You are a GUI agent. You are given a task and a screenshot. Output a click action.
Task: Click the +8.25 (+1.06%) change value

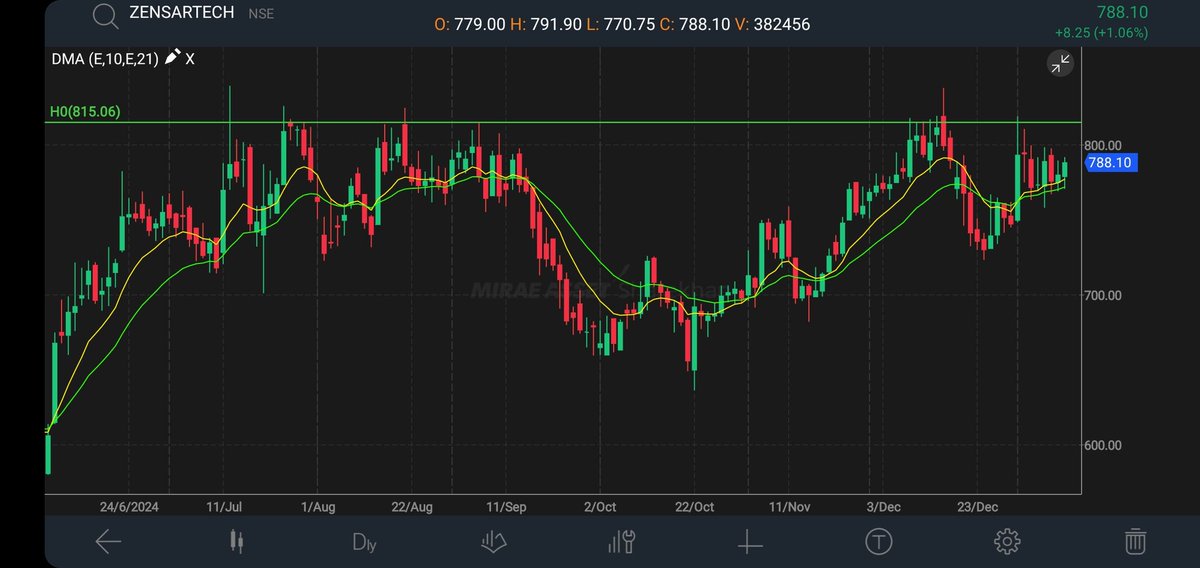[x=1101, y=33]
